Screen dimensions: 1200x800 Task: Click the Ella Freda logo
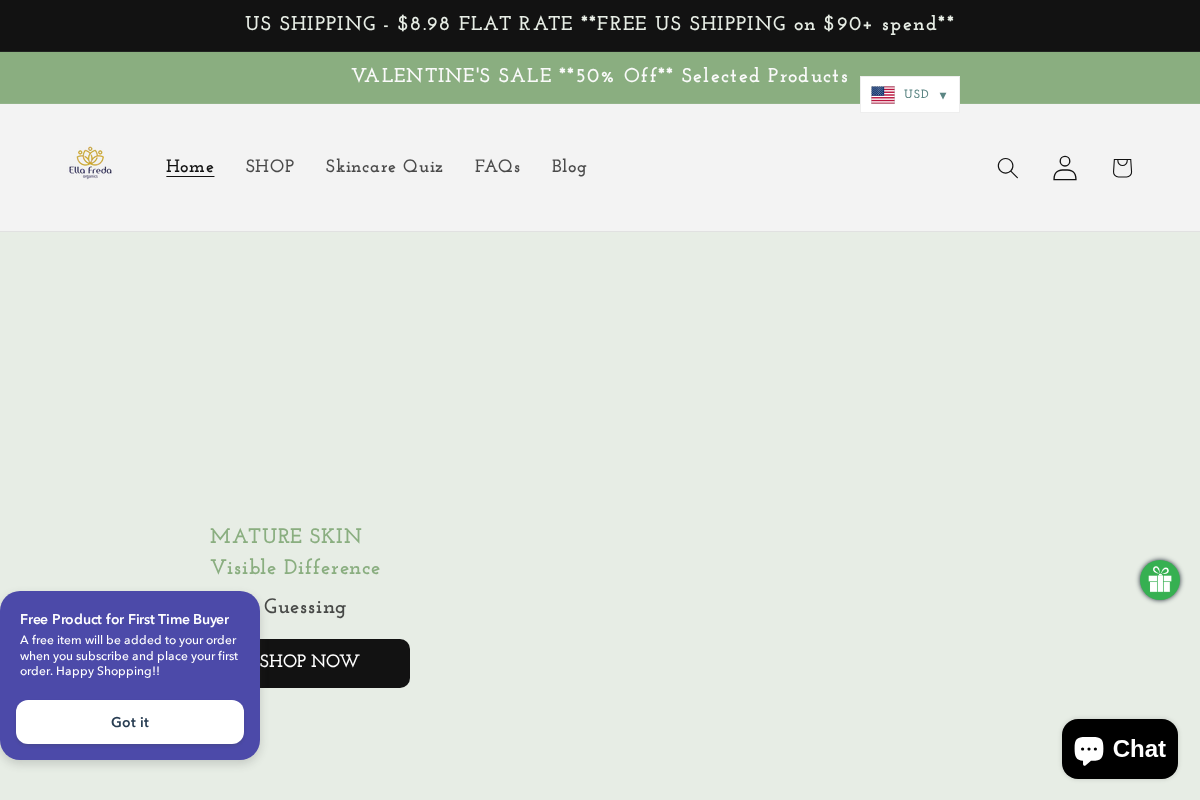pos(90,163)
